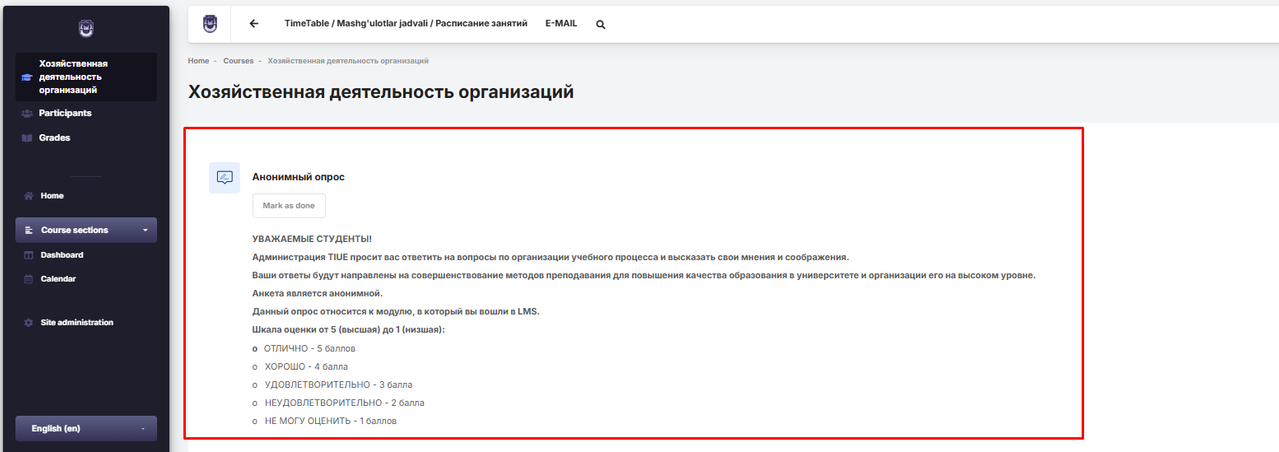1279x452 pixels.
Task: Click the line Данный опрос относится к модулю
Action: tap(396, 312)
